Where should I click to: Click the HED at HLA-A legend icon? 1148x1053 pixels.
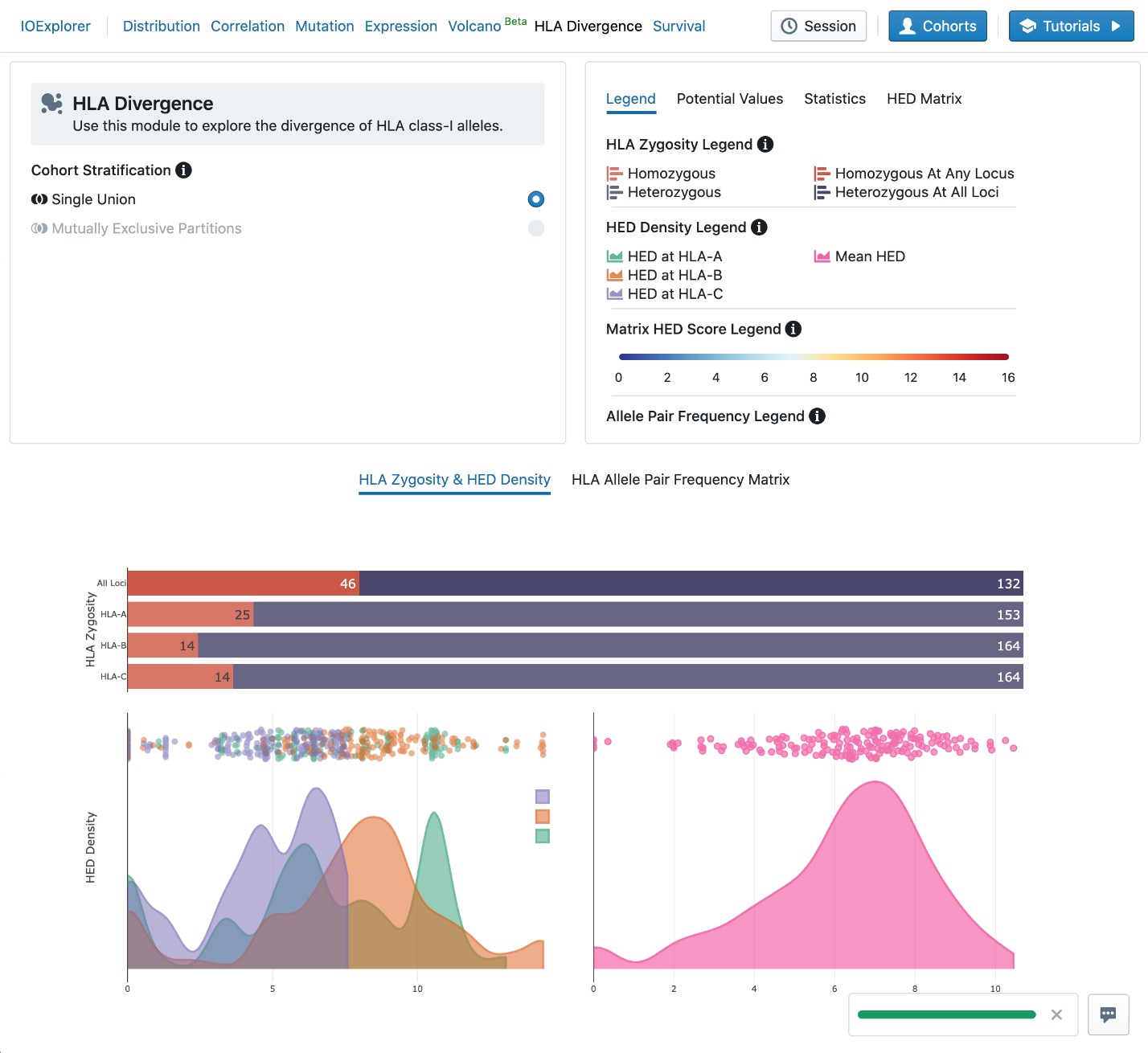point(615,256)
